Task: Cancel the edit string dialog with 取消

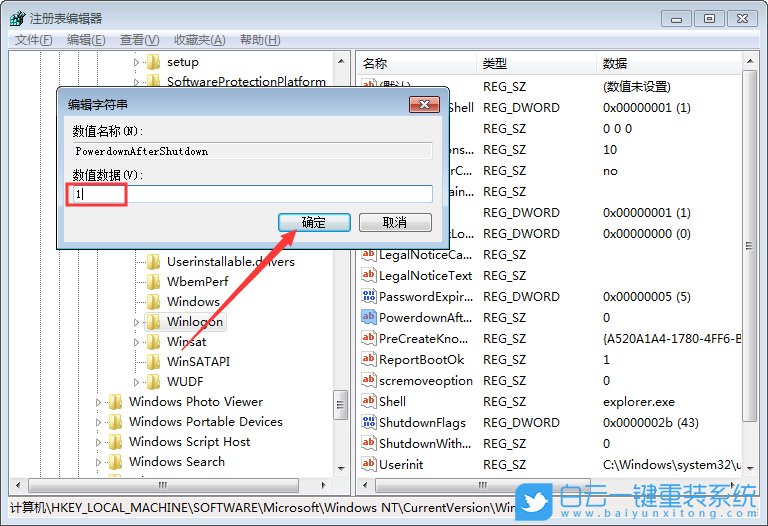Action: [395, 222]
